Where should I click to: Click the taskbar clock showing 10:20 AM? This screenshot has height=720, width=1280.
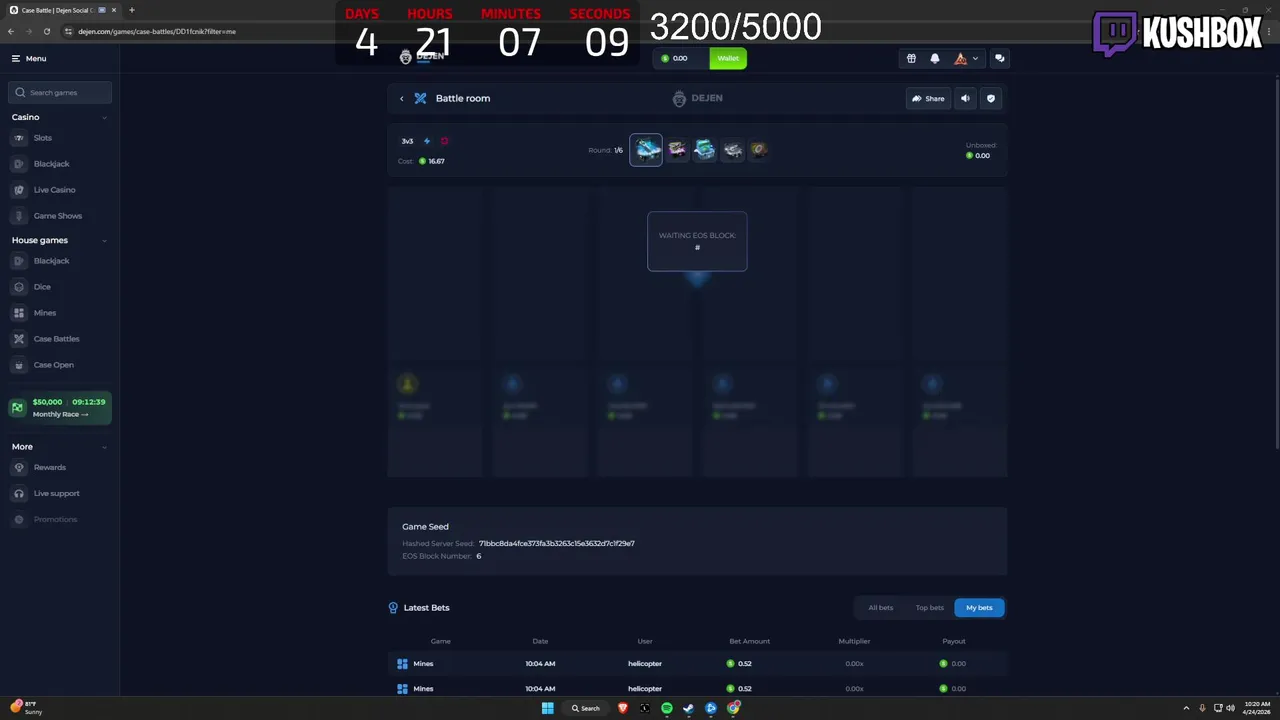[x=1257, y=708]
